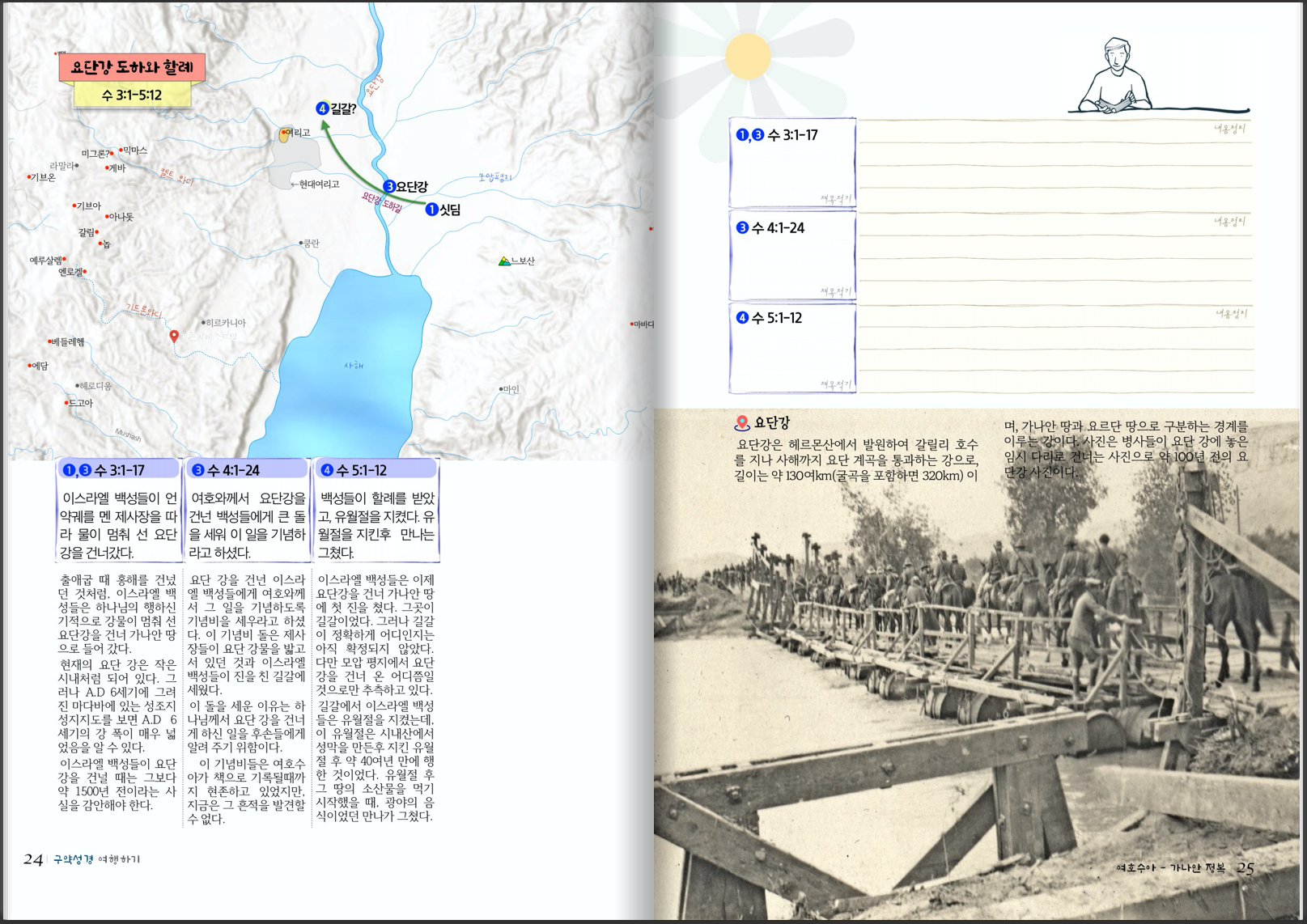Click the 현대여리고 label on the map
The image size is (1307, 924).
(x=319, y=184)
